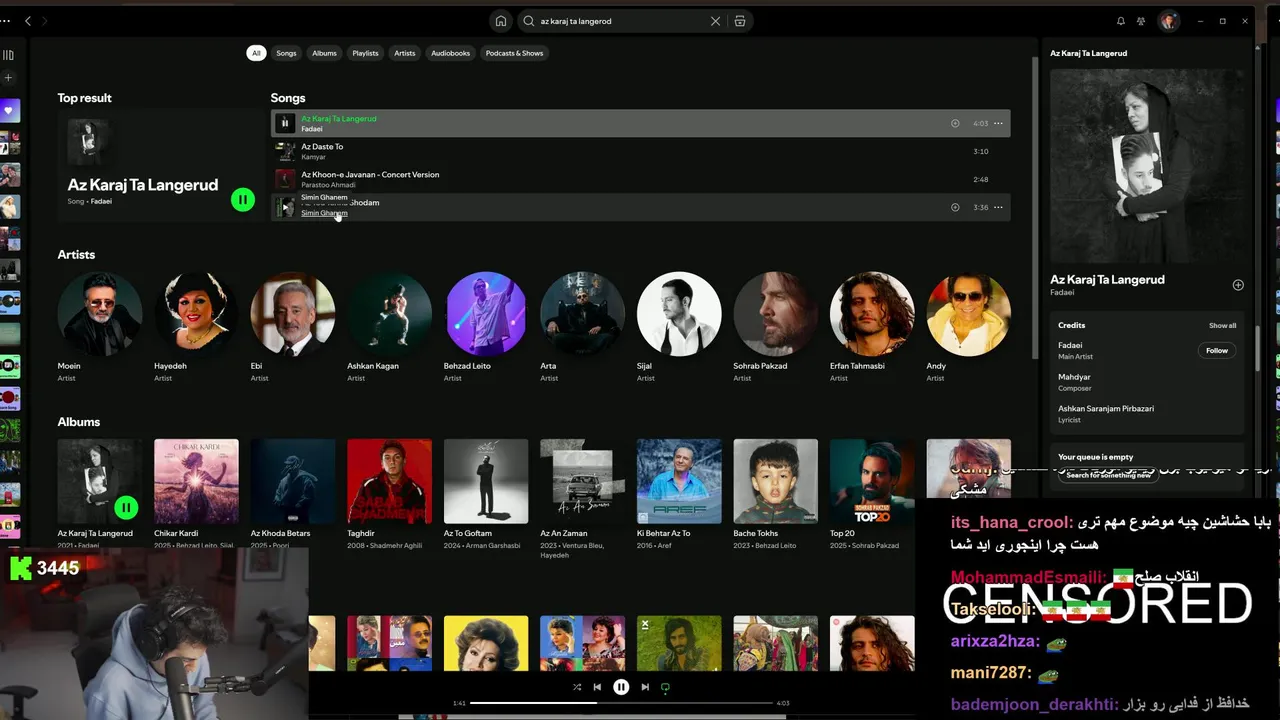1280x720 pixels.
Task: Open Hayedeh artist profile
Action: click(196, 314)
